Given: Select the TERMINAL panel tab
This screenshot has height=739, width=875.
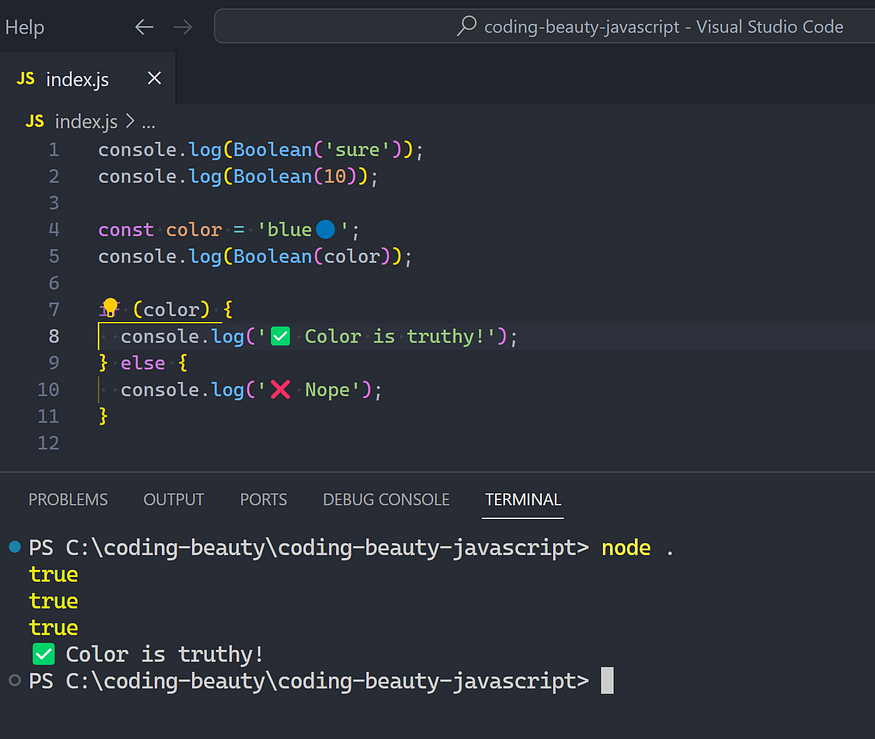Looking at the screenshot, I should 523,499.
